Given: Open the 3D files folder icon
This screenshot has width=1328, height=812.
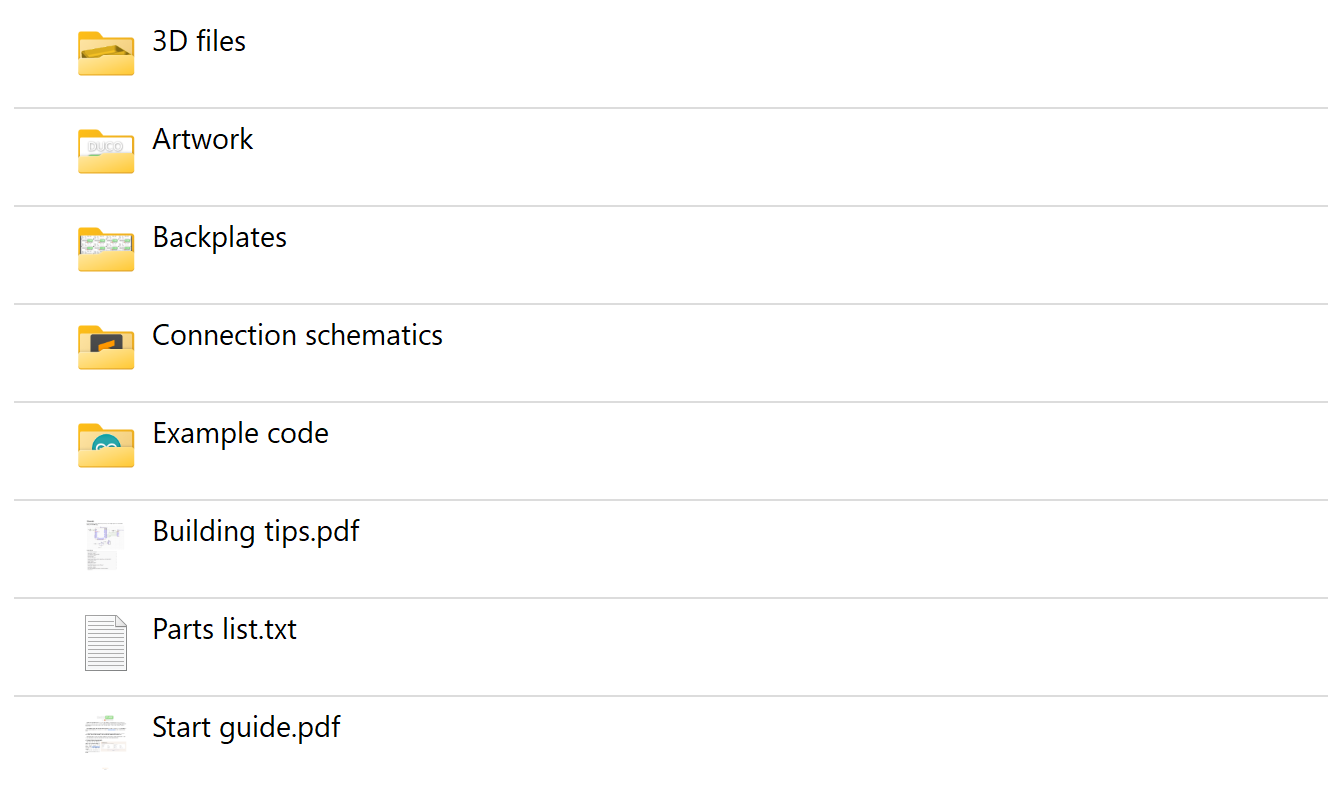Looking at the screenshot, I should tap(106, 53).
